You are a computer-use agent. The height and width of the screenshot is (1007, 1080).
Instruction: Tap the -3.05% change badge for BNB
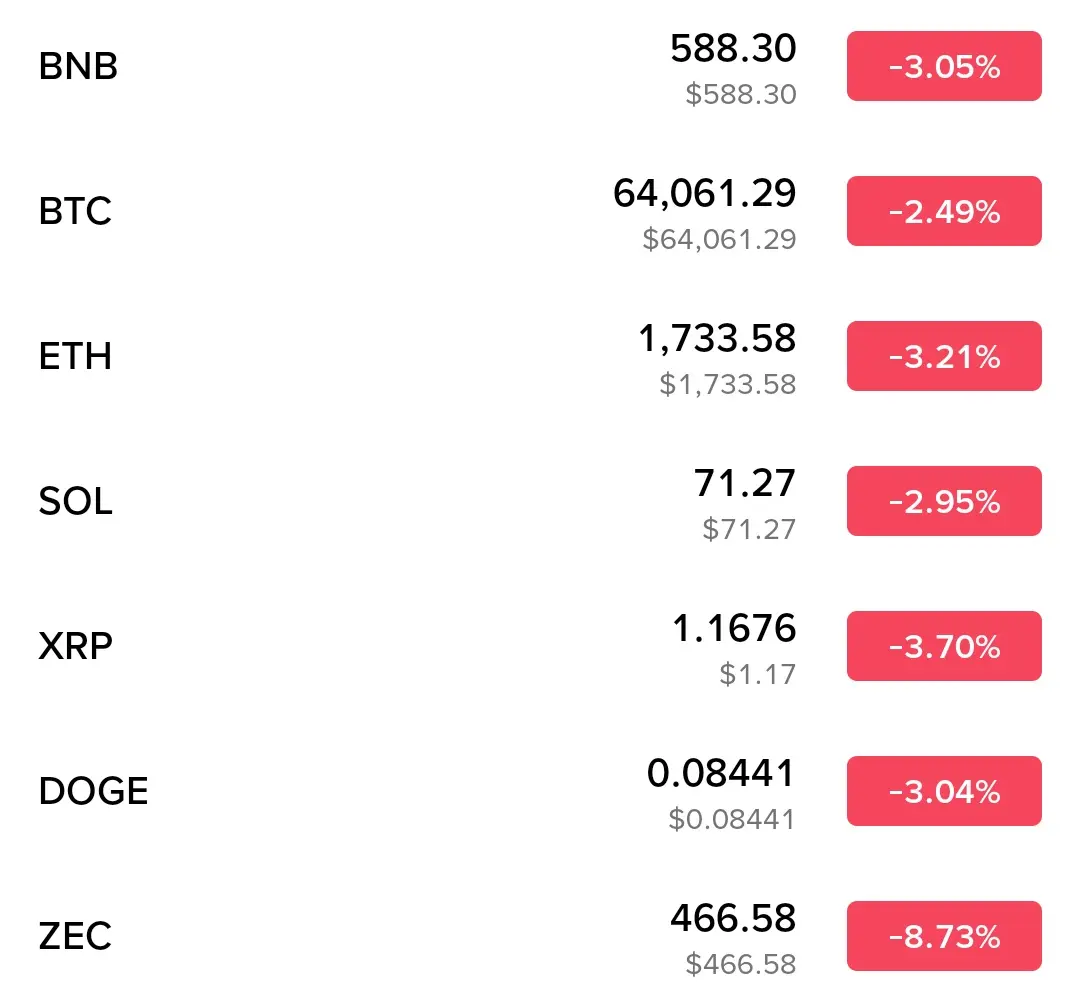click(x=944, y=66)
